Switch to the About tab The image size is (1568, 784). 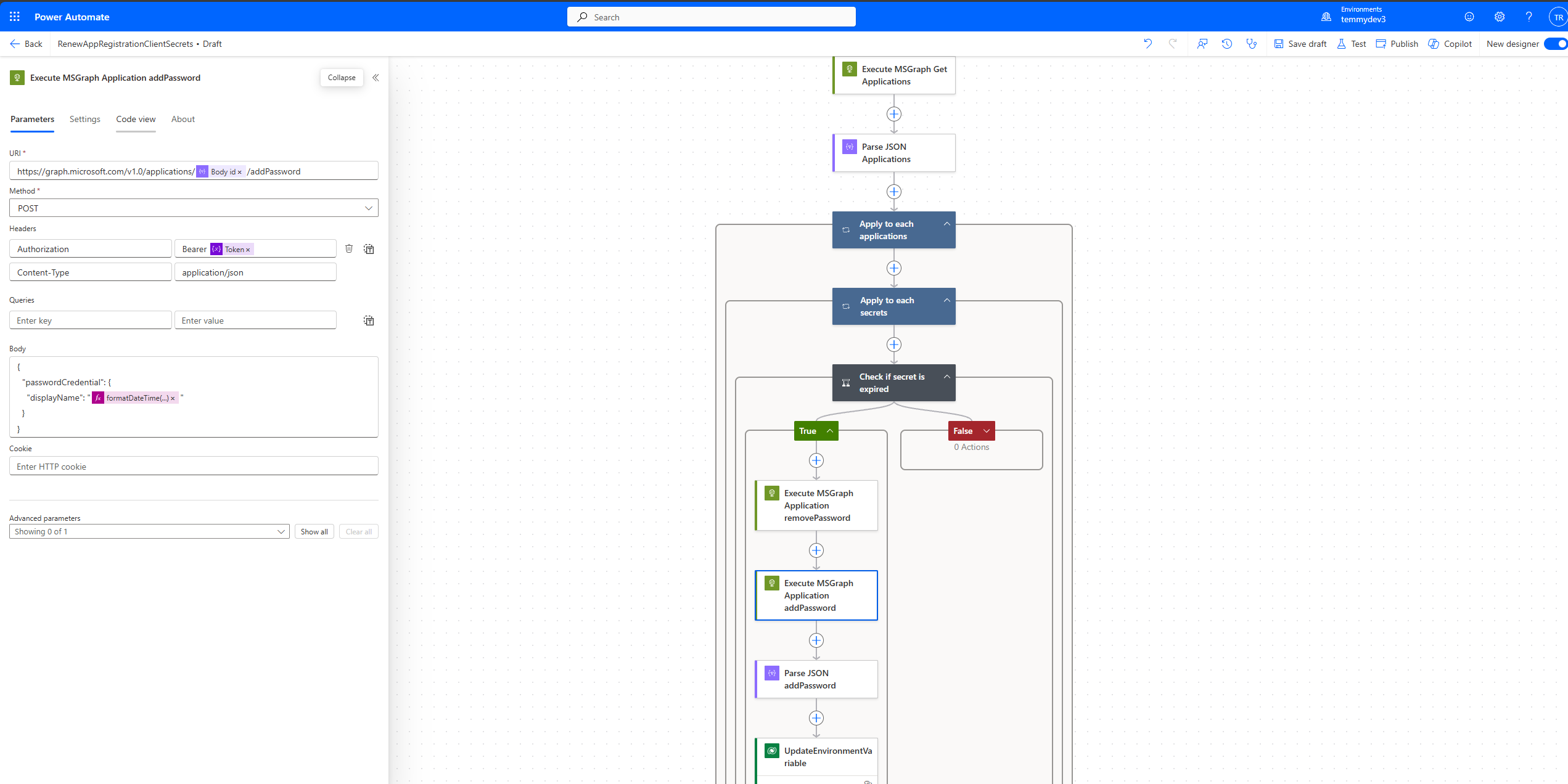pyautogui.click(x=183, y=120)
